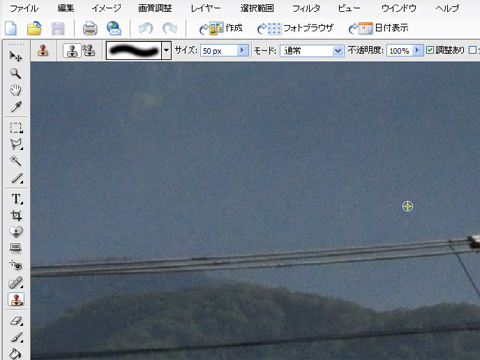Screen dimensions: 480x360
Task: Select the Healing Brush bandage tool
Action: [x=16, y=283]
